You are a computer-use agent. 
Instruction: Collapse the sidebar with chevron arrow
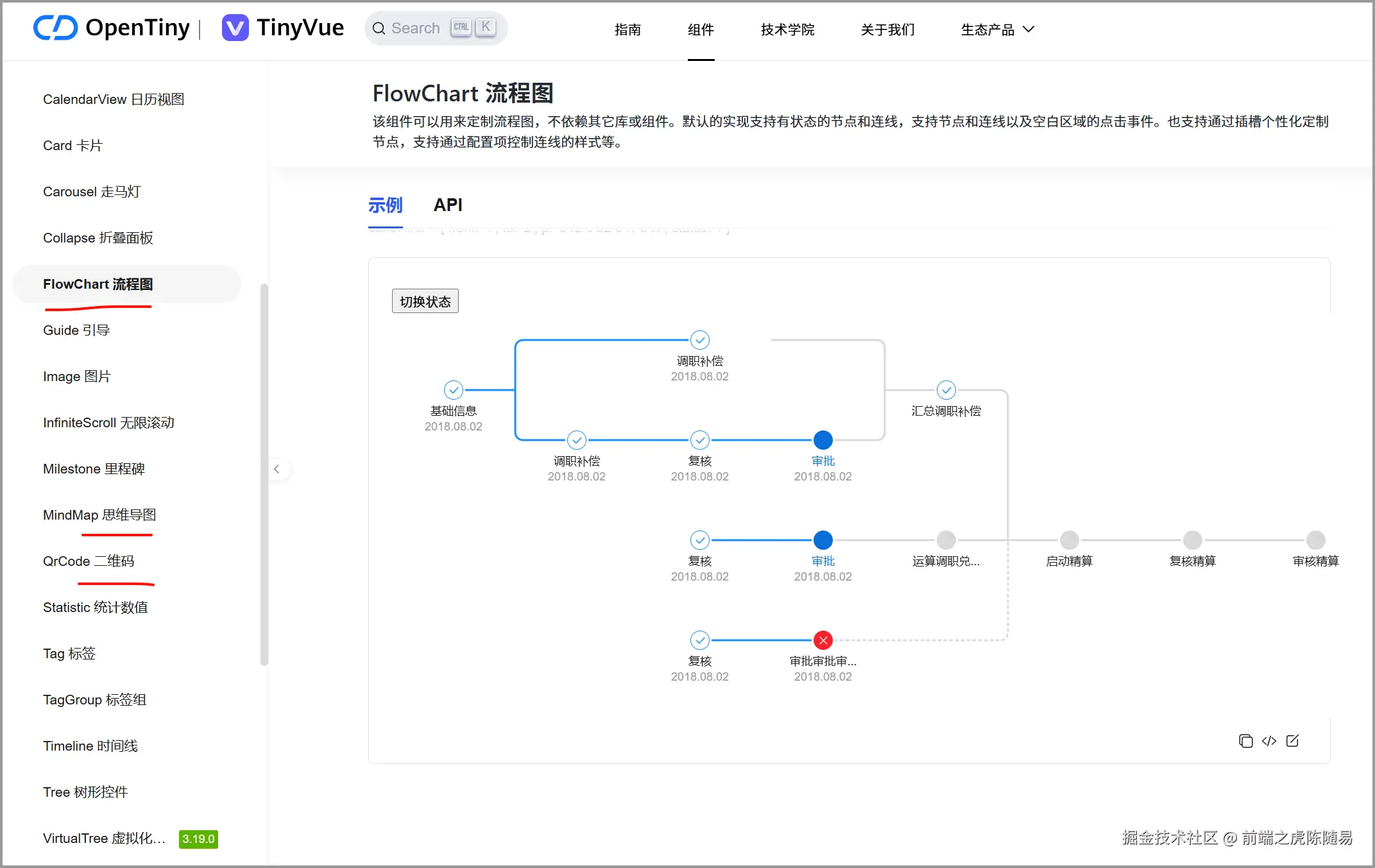click(277, 469)
